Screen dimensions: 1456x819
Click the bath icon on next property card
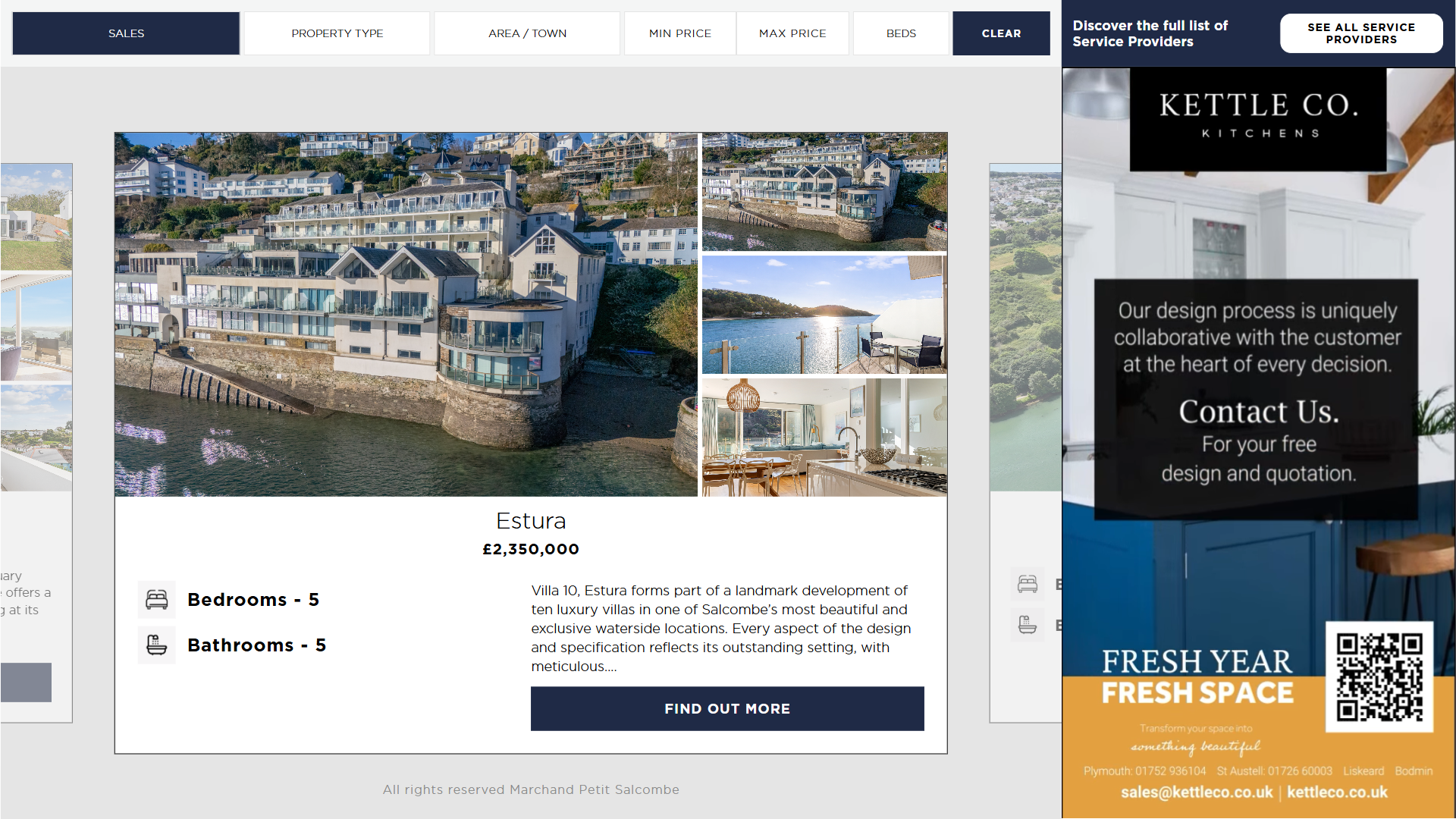click(1028, 625)
